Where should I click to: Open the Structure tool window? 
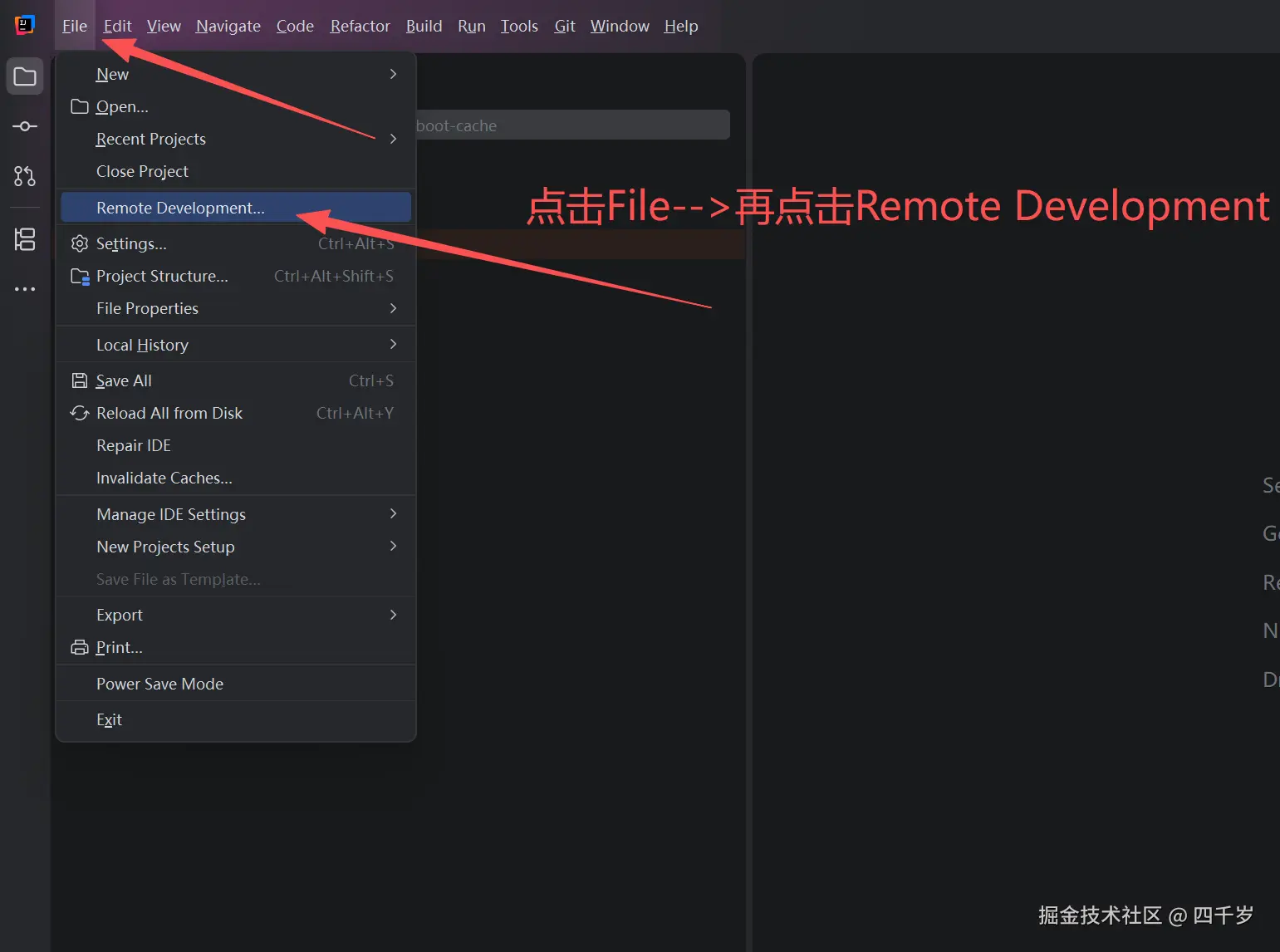[x=25, y=239]
